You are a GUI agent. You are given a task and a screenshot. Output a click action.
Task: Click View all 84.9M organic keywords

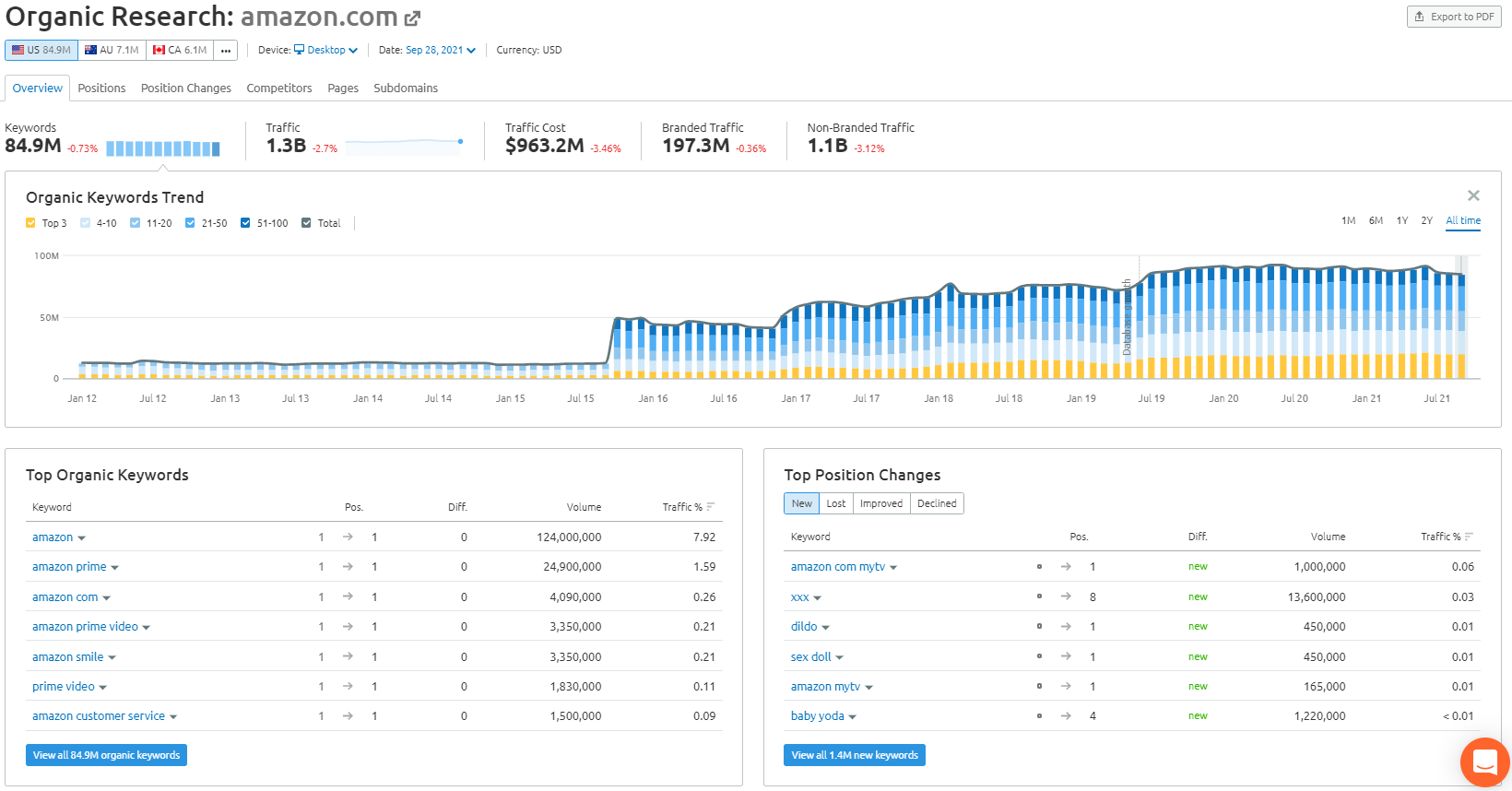pyautogui.click(x=106, y=755)
